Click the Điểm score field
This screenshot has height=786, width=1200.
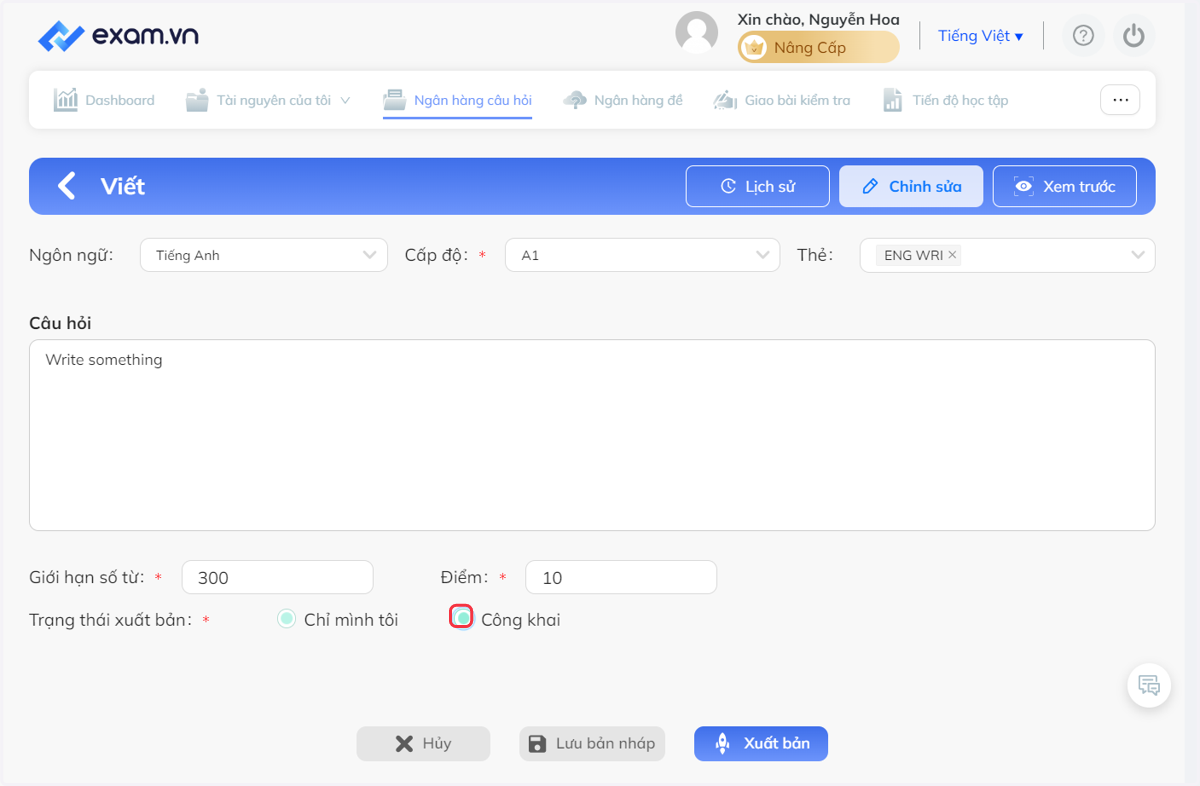(x=621, y=577)
